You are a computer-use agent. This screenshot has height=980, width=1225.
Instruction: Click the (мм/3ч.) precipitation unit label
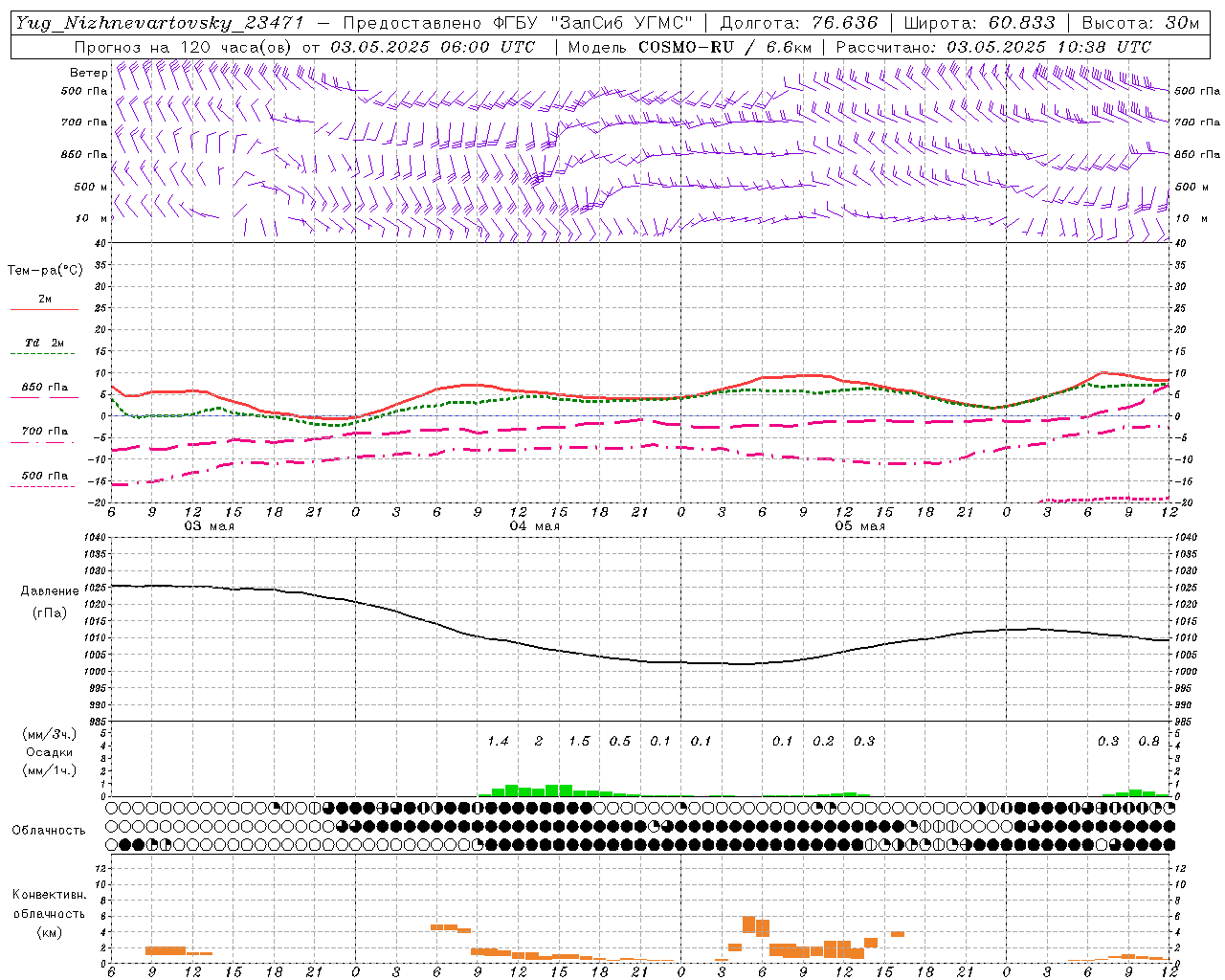coord(50,735)
